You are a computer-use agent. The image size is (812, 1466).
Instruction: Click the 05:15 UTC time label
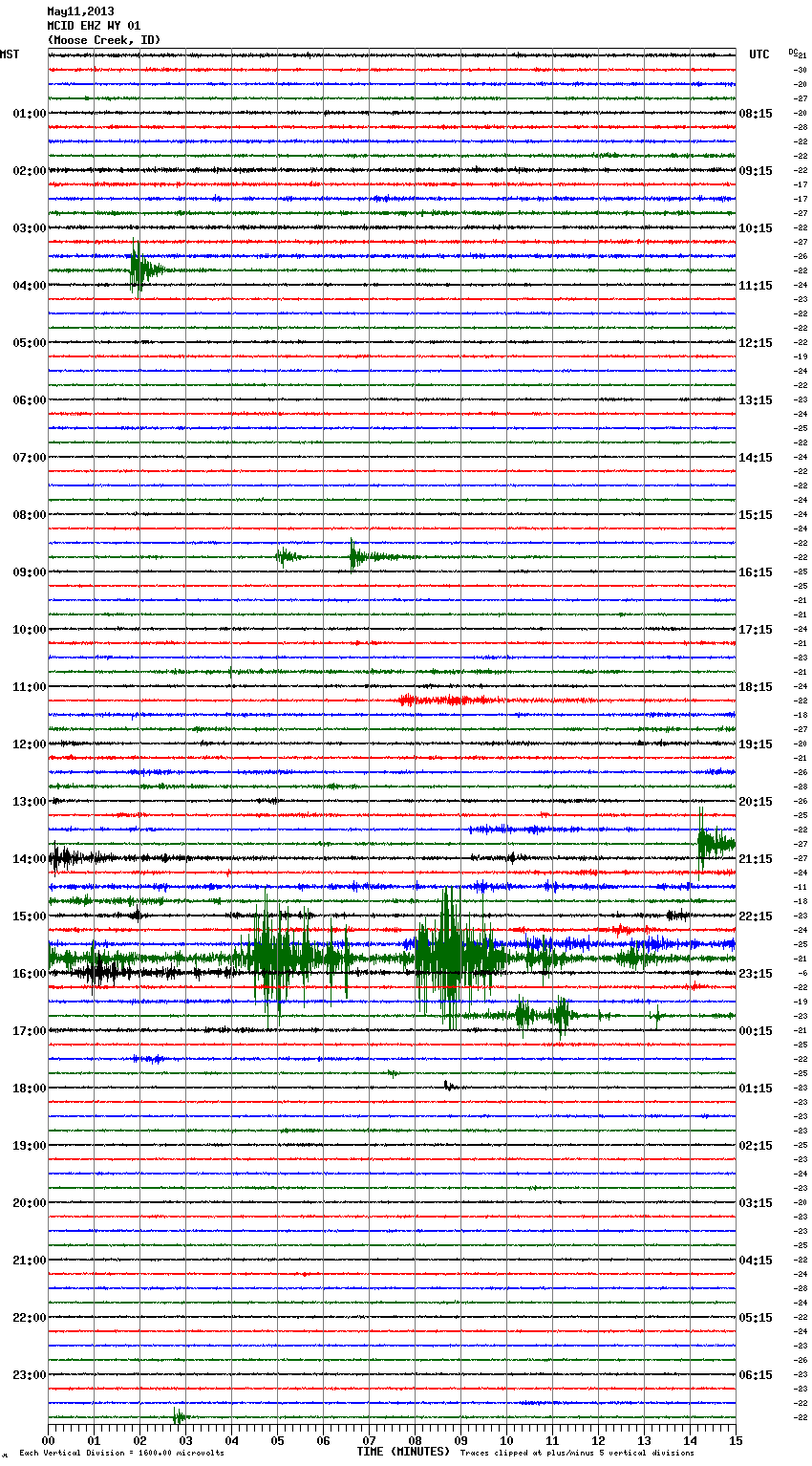pyautogui.click(x=756, y=1318)
